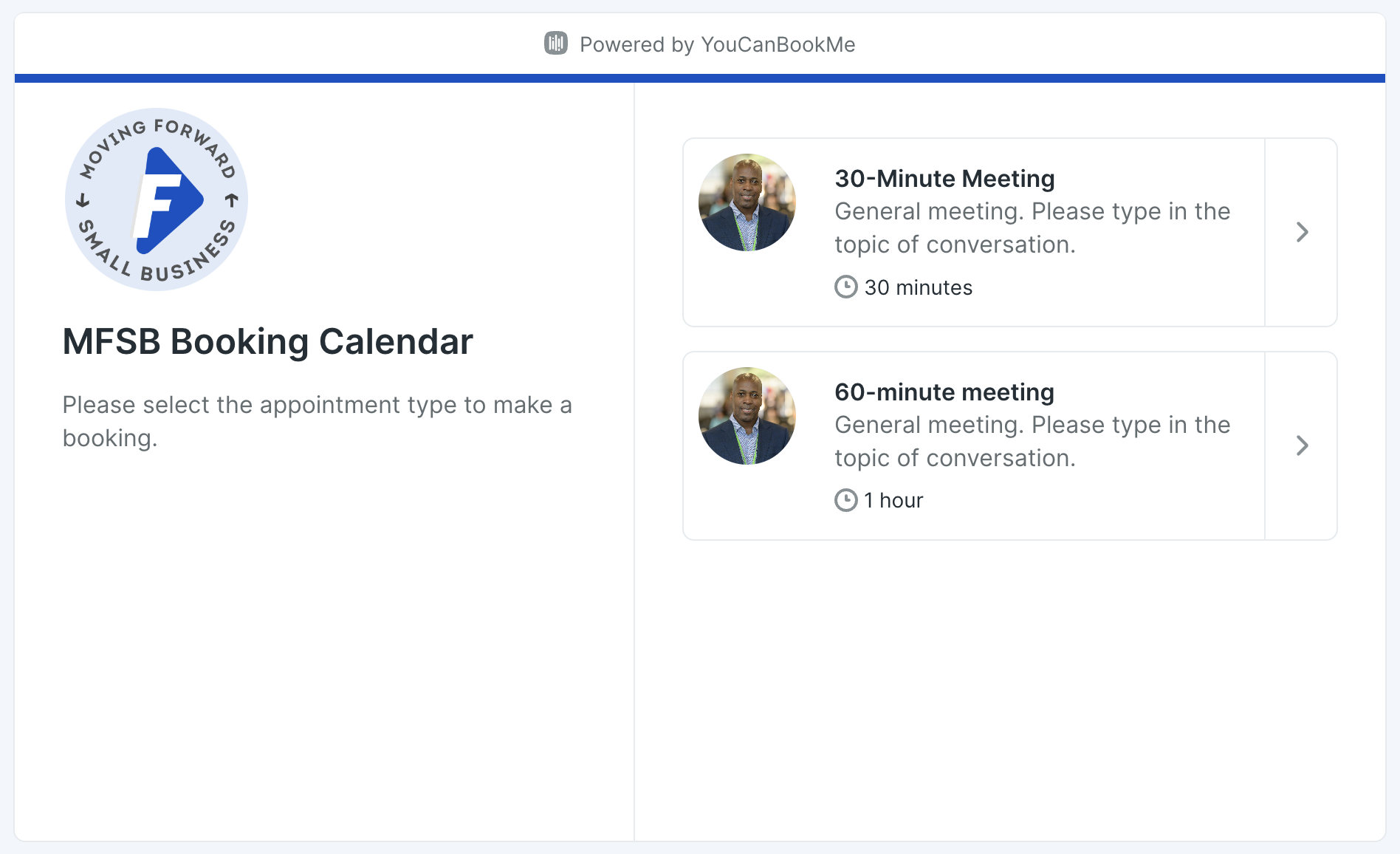Click the YouCanBookMe logo icon

coord(556,44)
